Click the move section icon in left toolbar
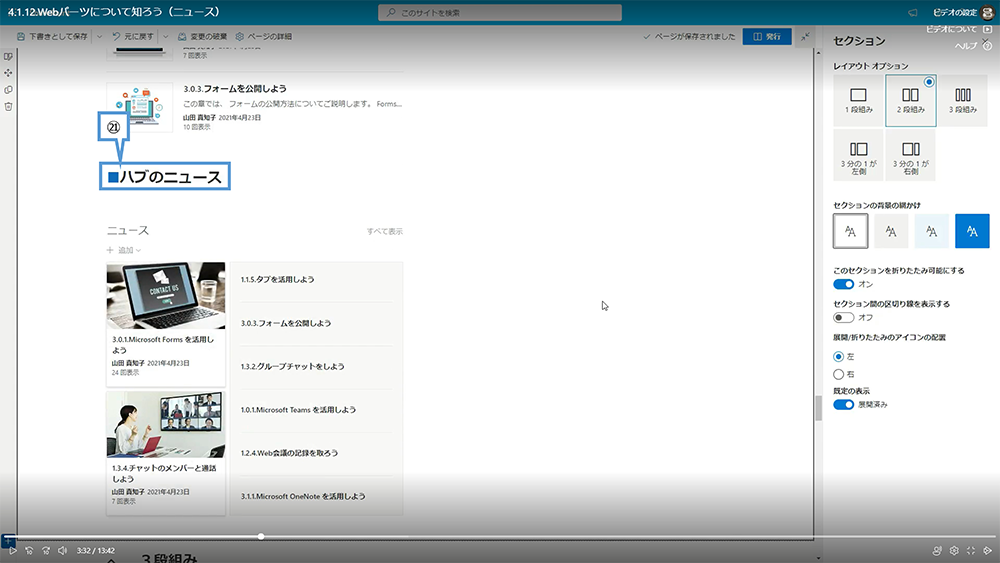Image resolution: width=1000 pixels, height=563 pixels. [x=8, y=73]
